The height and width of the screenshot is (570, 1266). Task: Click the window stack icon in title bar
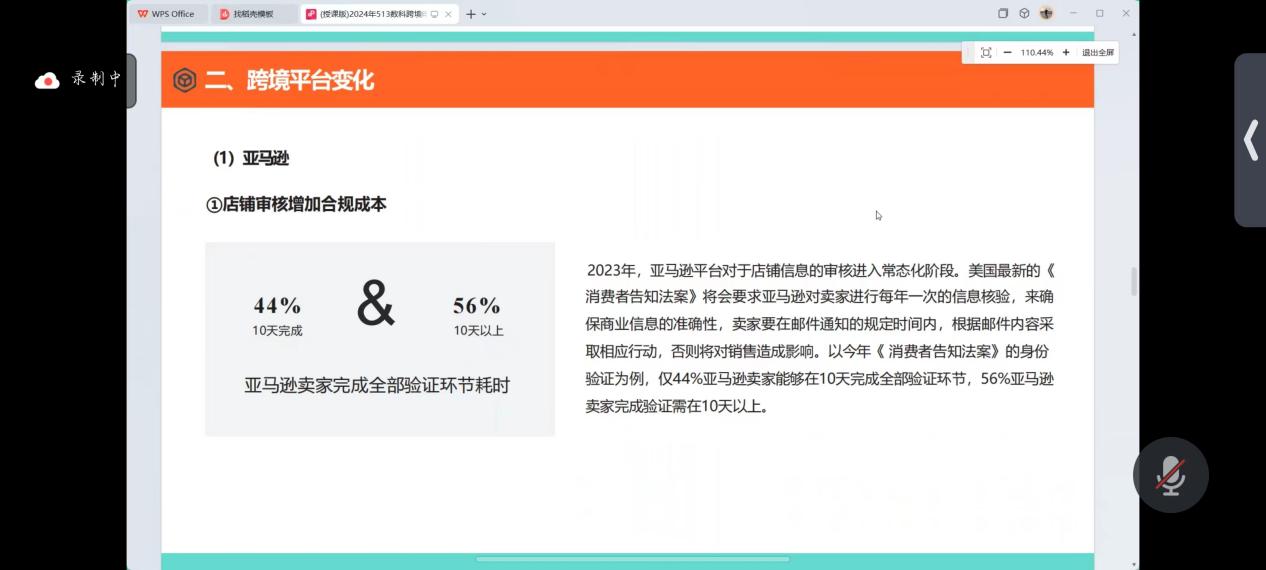pos(1003,13)
